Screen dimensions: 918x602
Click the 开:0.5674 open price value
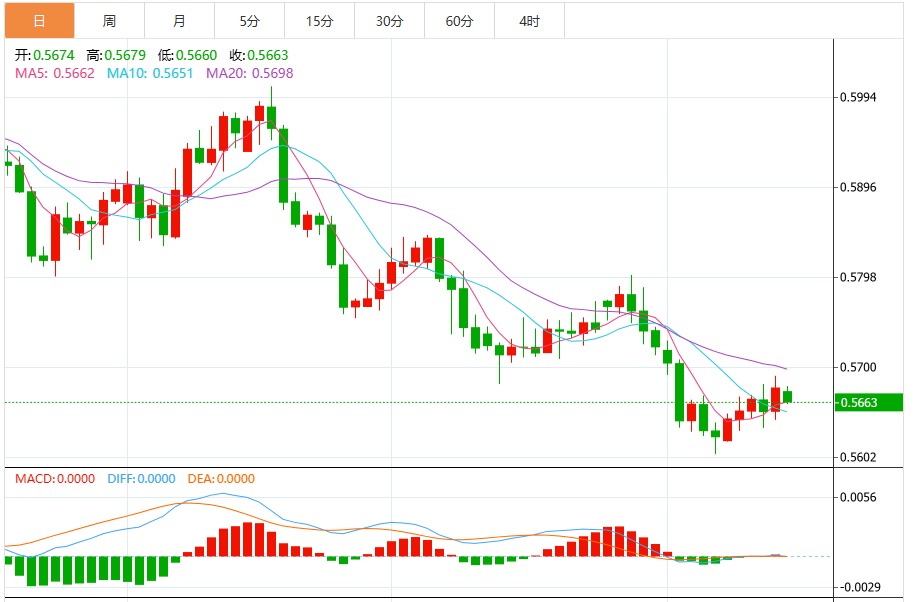pyautogui.click(x=44, y=55)
